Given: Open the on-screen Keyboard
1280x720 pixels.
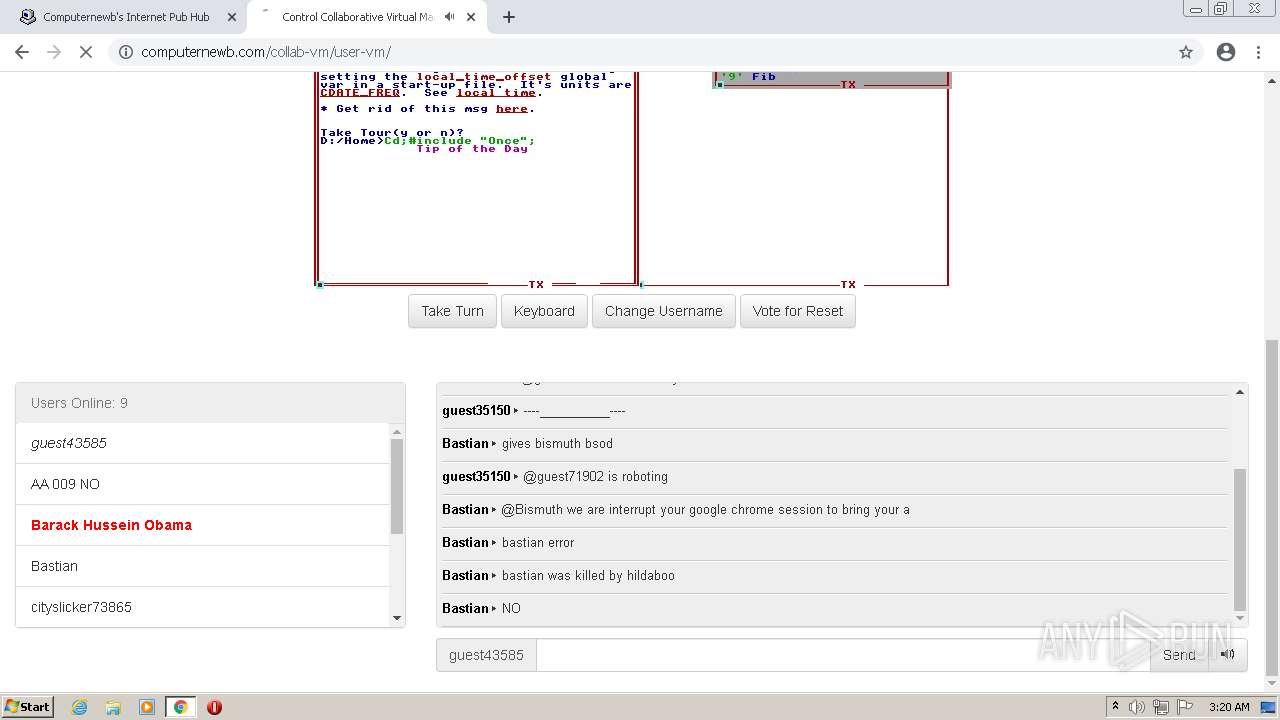Looking at the screenshot, I should [544, 311].
